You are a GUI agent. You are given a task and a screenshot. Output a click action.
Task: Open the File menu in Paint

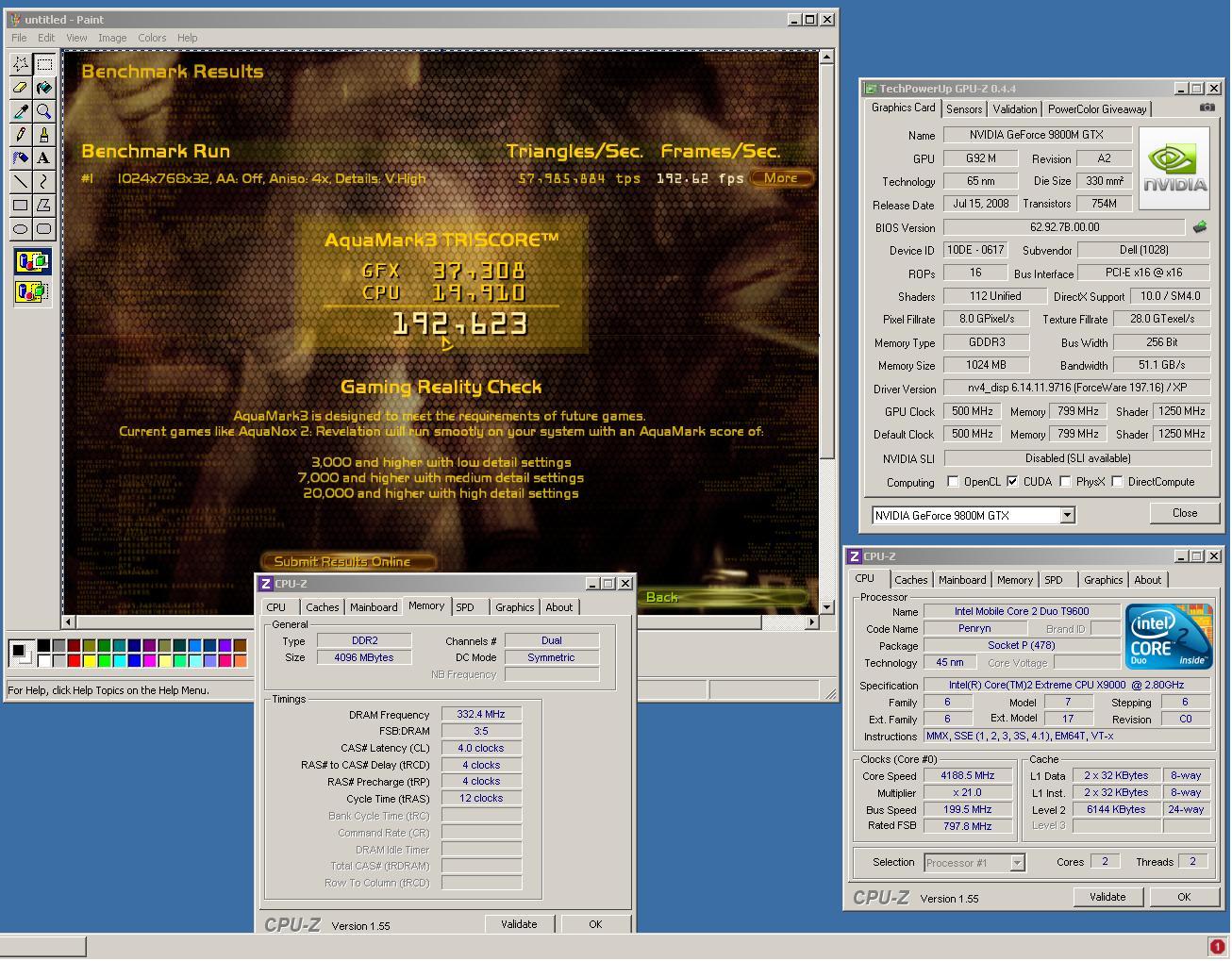[x=19, y=38]
